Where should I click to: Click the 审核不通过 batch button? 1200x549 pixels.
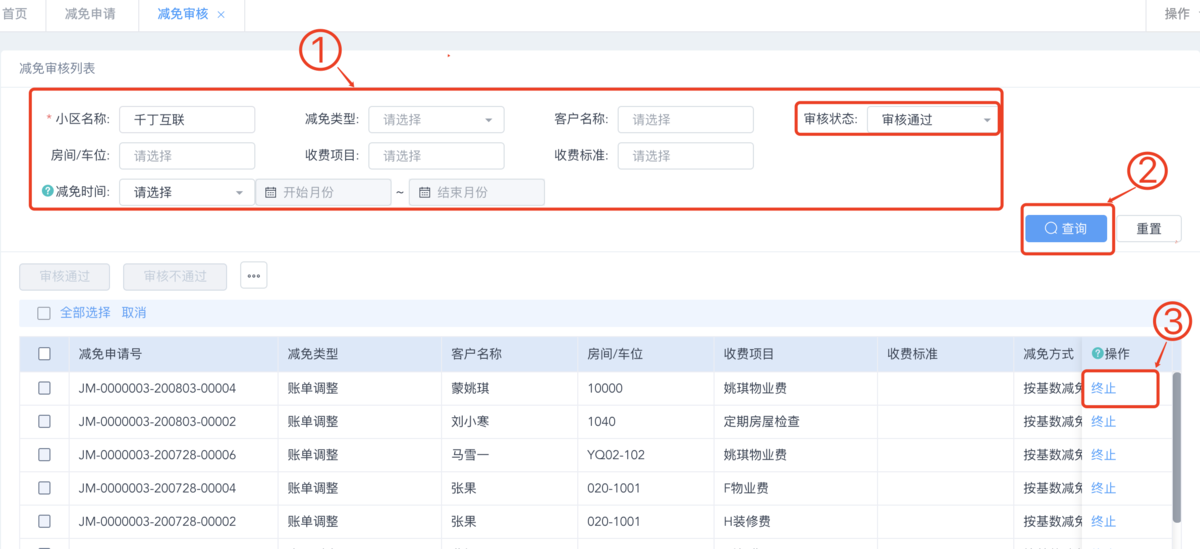coord(175,276)
